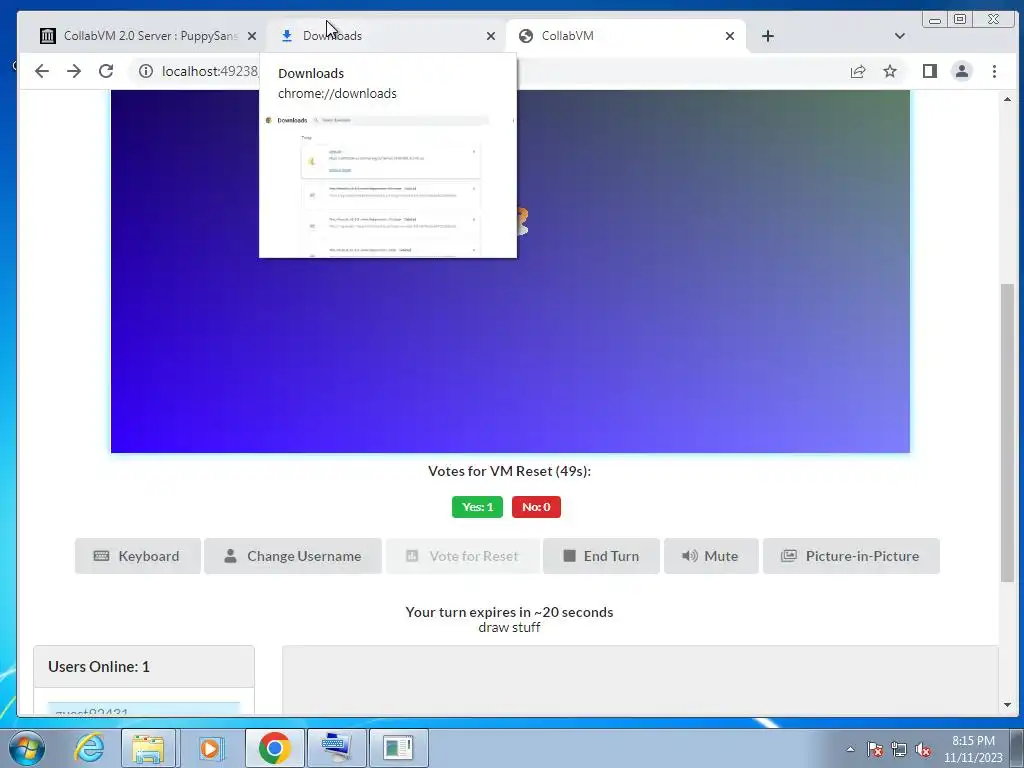Open the side panel icon
The height and width of the screenshot is (768, 1024).
click(x=929, y=71)
